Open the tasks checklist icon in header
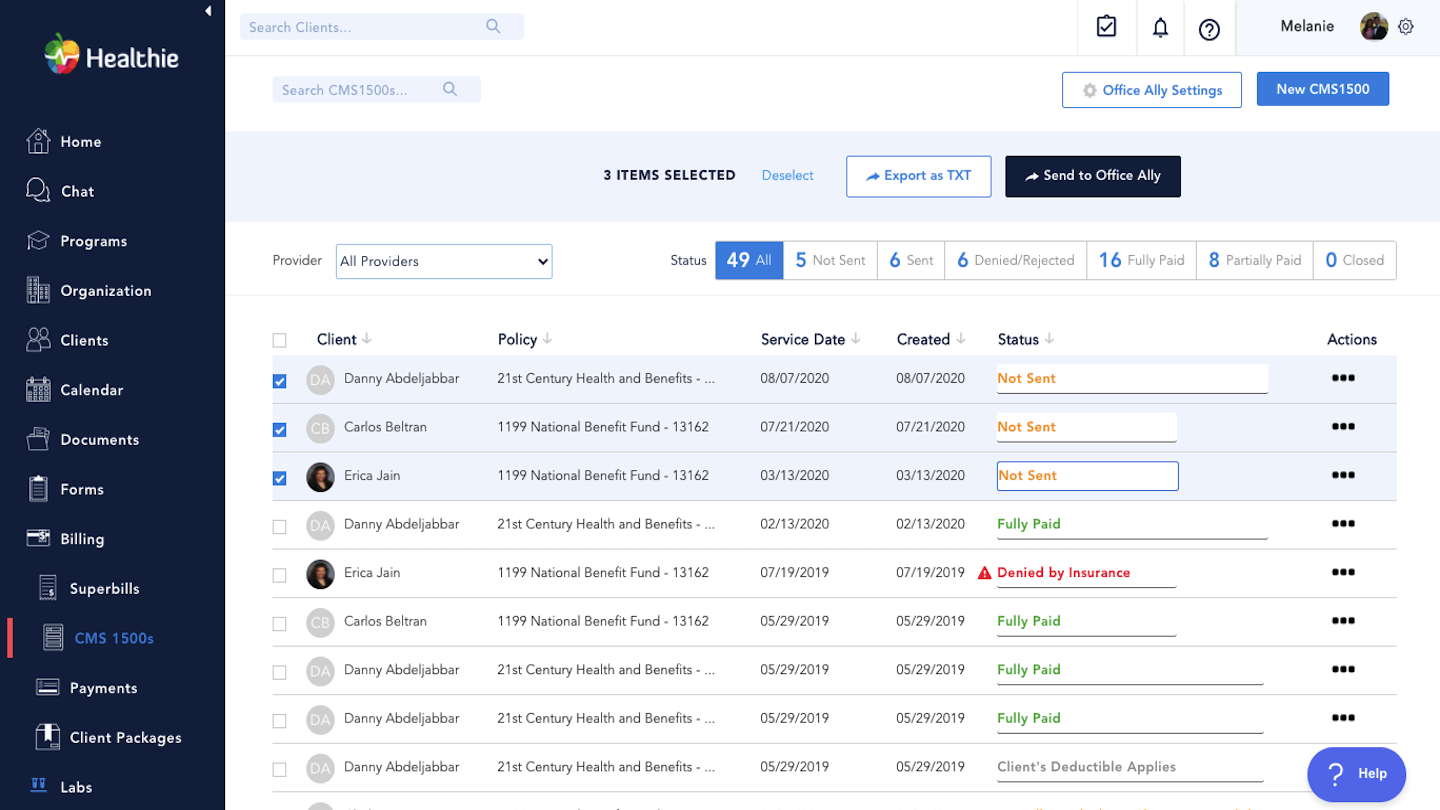Image resolution: width=1440 pixels, height=810 pixels. tap(1106, 27)
